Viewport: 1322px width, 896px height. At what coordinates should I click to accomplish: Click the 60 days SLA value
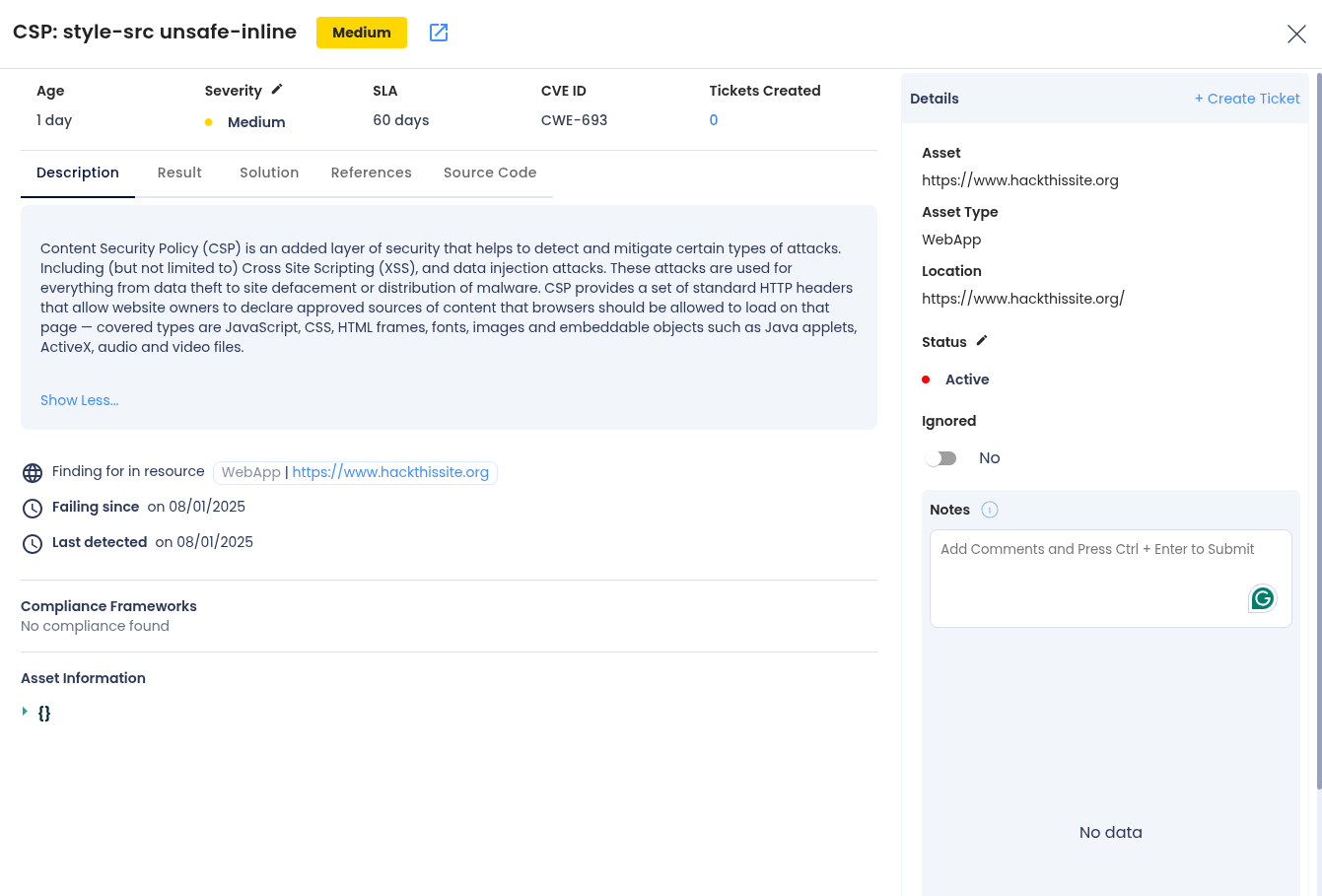pyautogui.click(x=401, y=120)
